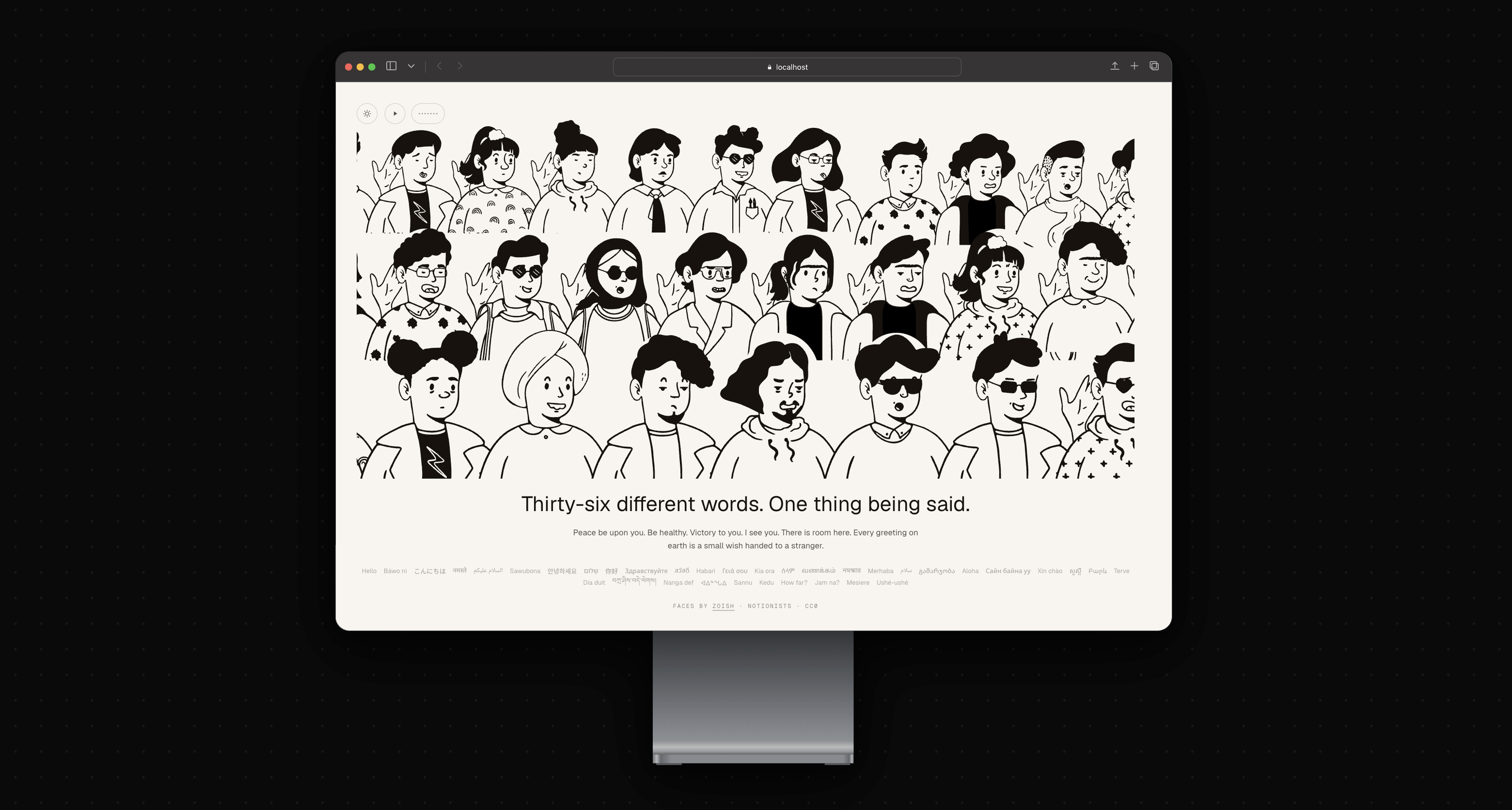This screenshot has width=1512, height=810.
Task: Click the greeting 'Terve'
Action: tap(1121, 571)
